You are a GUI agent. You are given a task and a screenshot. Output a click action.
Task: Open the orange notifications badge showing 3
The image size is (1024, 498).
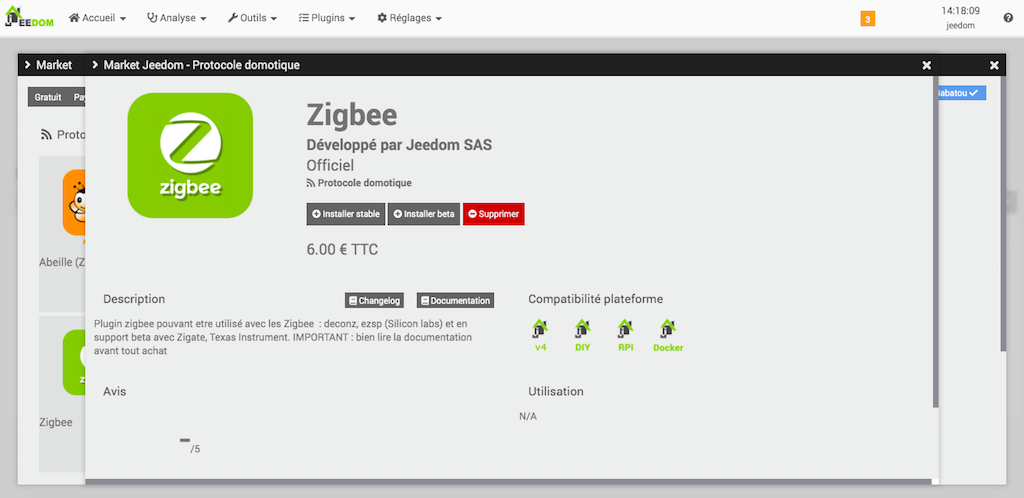tap(867, 19)
